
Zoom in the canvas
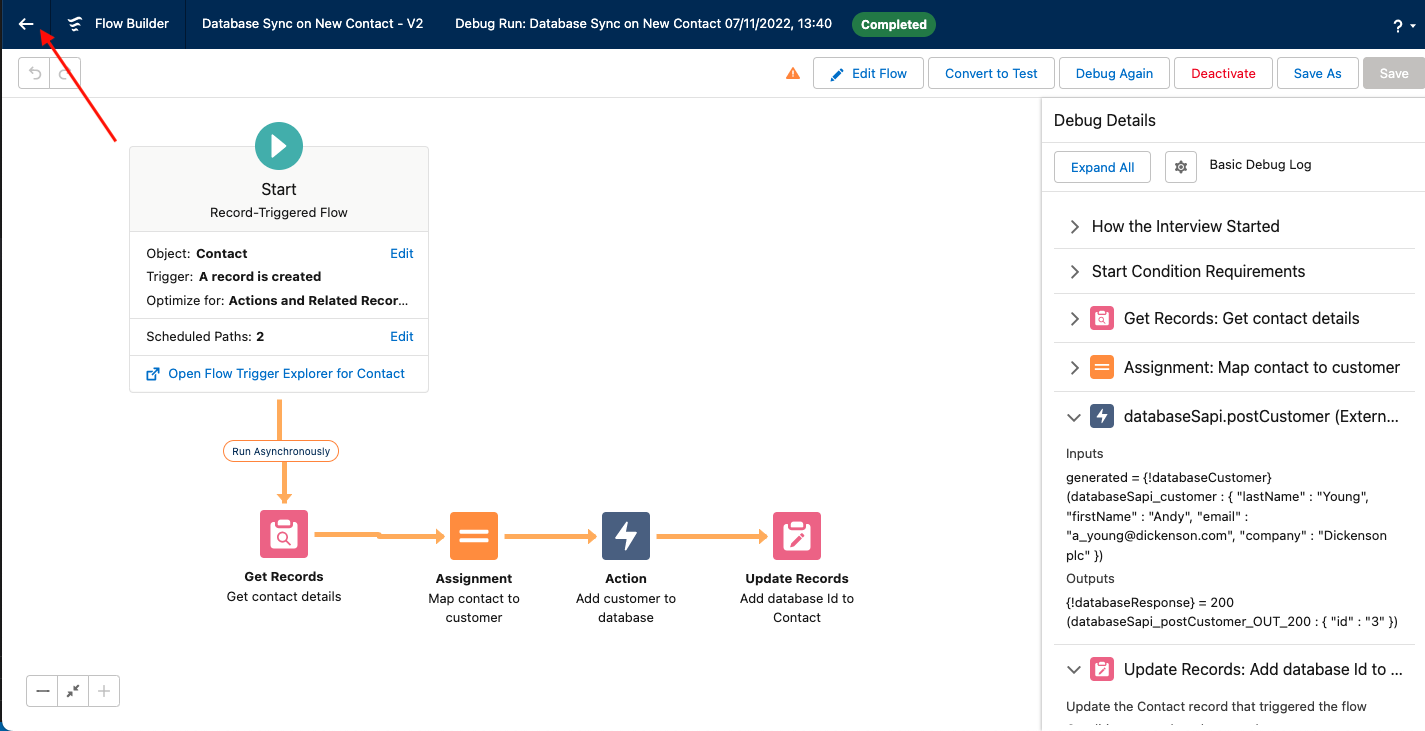tap(104, 691)
